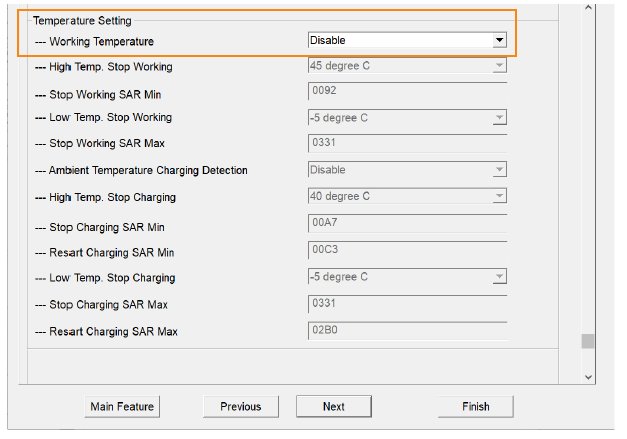
Task: Open the Ambient Temperature Charging Detection dropdown
Action: (499, 170)
